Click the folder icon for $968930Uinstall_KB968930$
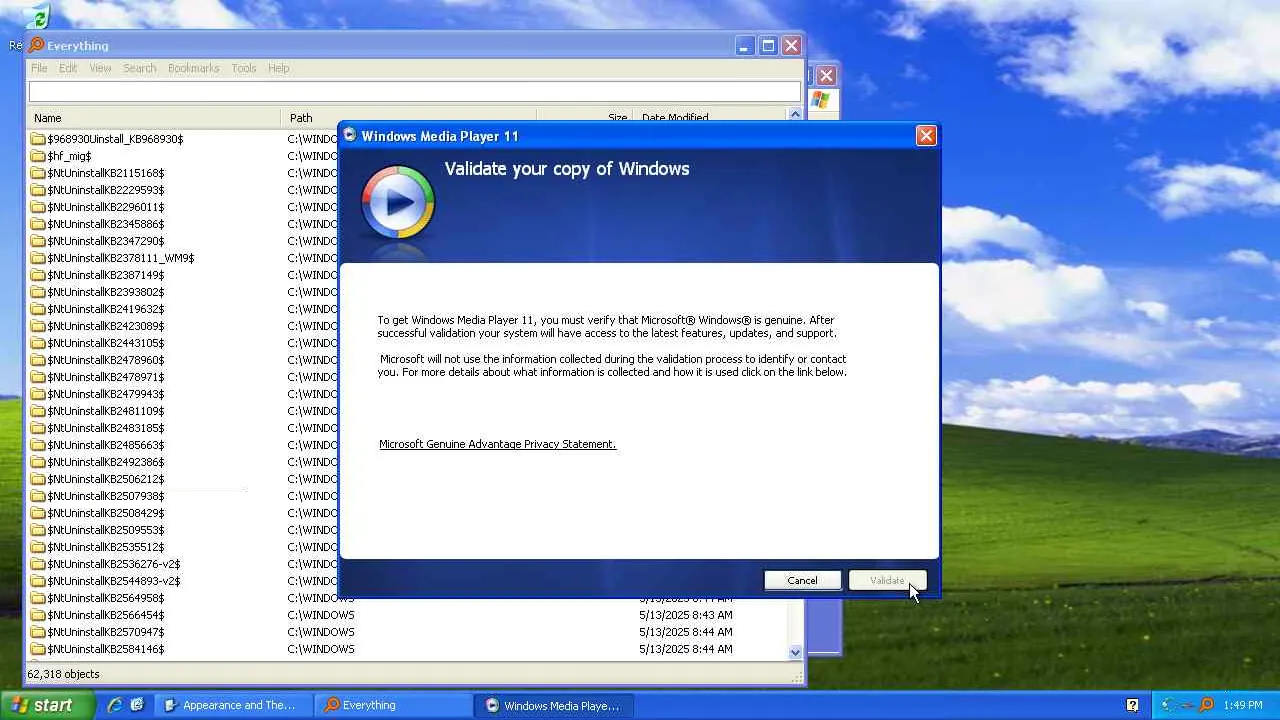This screenshot has height=720, width=1280. coord(38,139)
